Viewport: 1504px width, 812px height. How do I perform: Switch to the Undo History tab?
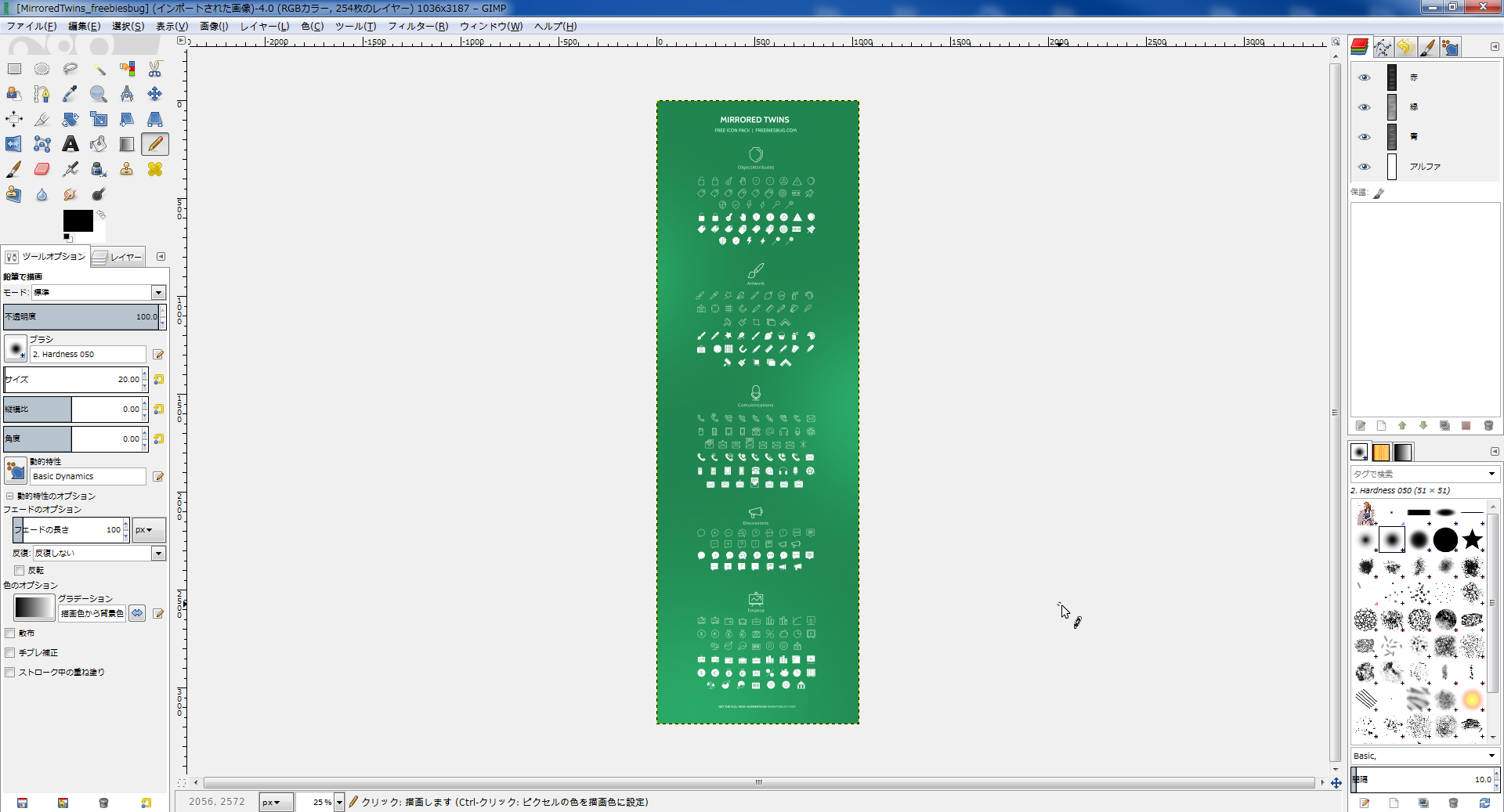pyautogui.click(x=1405, y=47)
